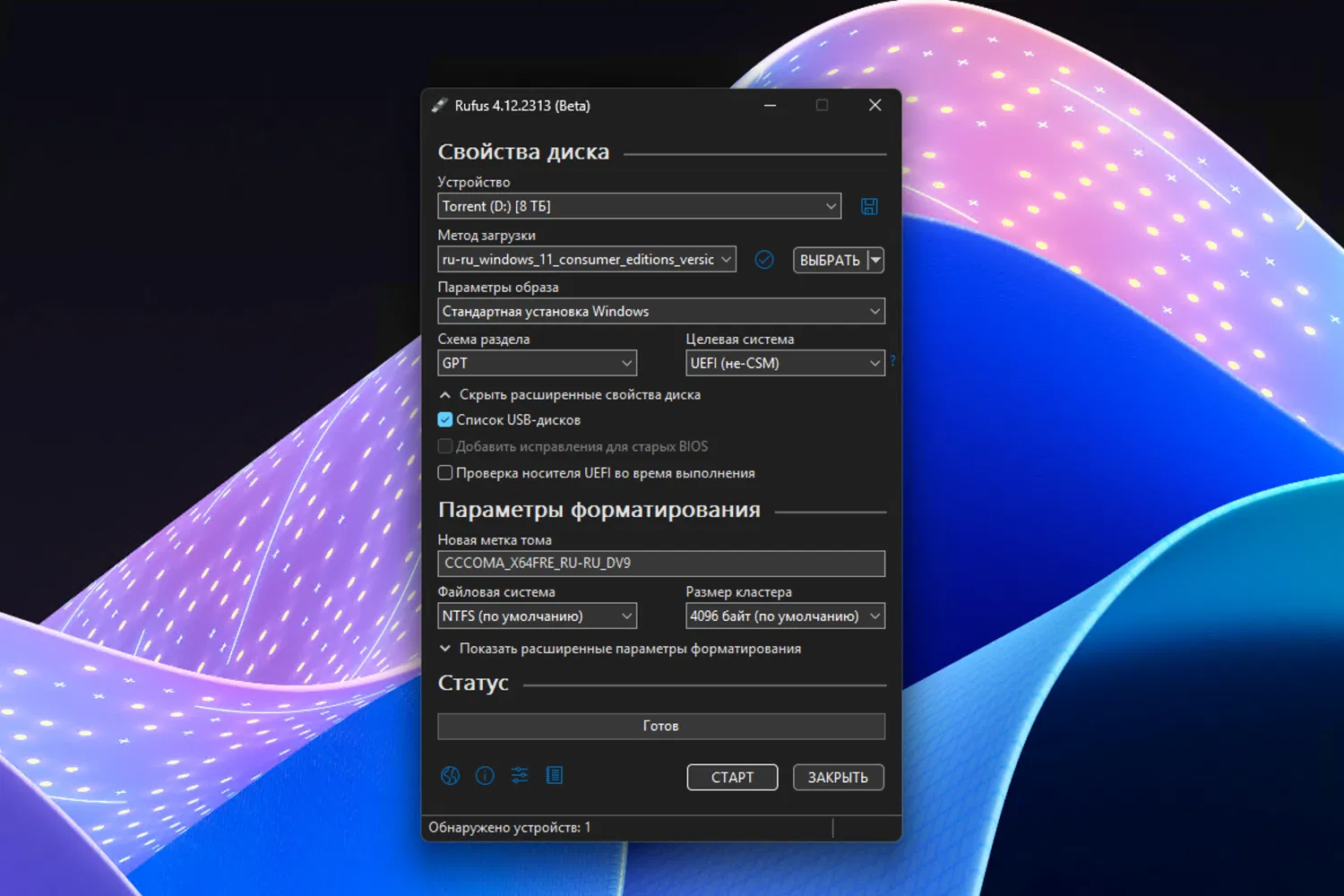Uncheck the 'Список USB-дисков' checkbox
Image resolution: width=1344 pixels, height=896 pixels.
click(445, 419)
